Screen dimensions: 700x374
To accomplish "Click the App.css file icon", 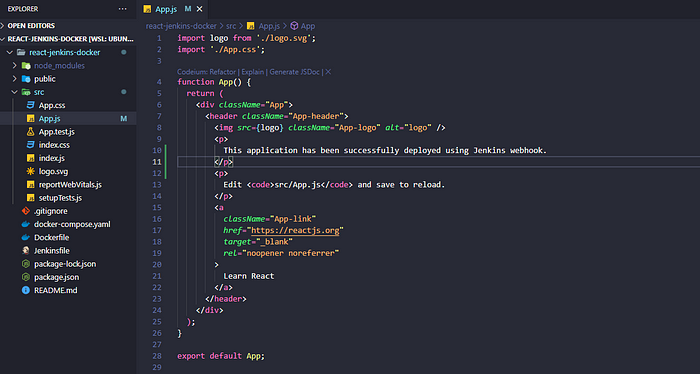I will click(x=30, y=105).
